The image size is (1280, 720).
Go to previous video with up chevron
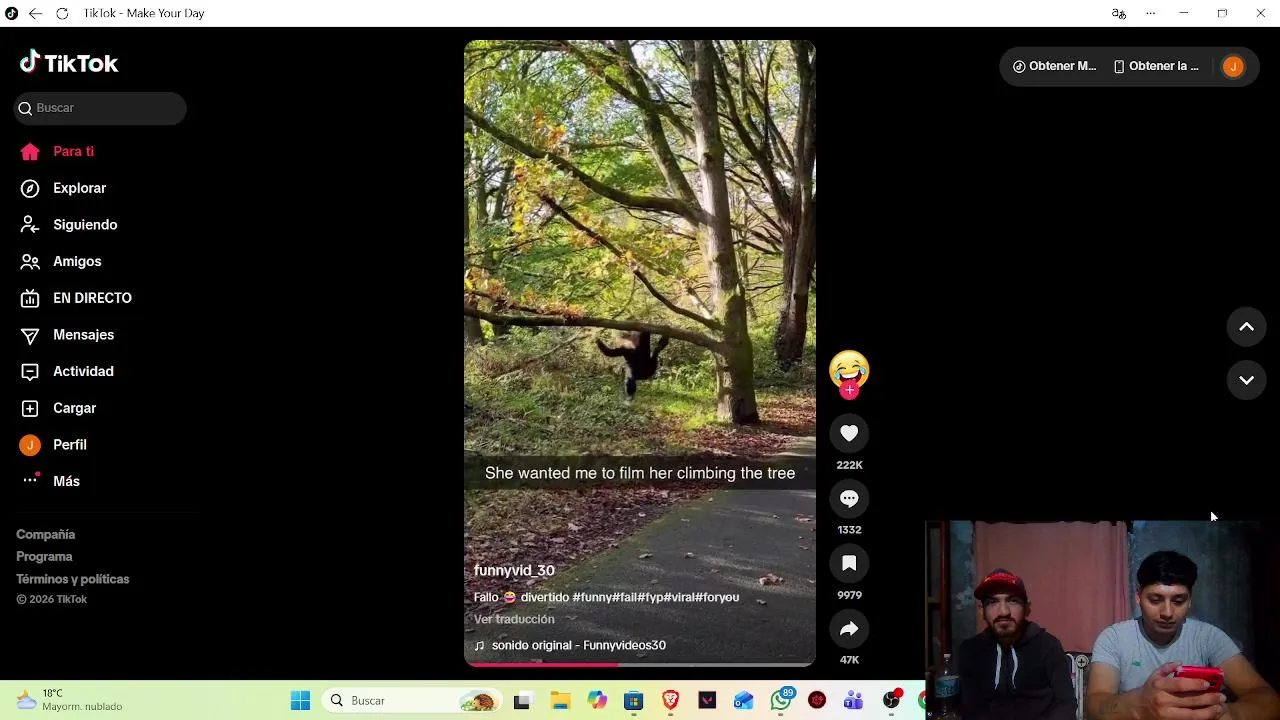pos(1246,327)
